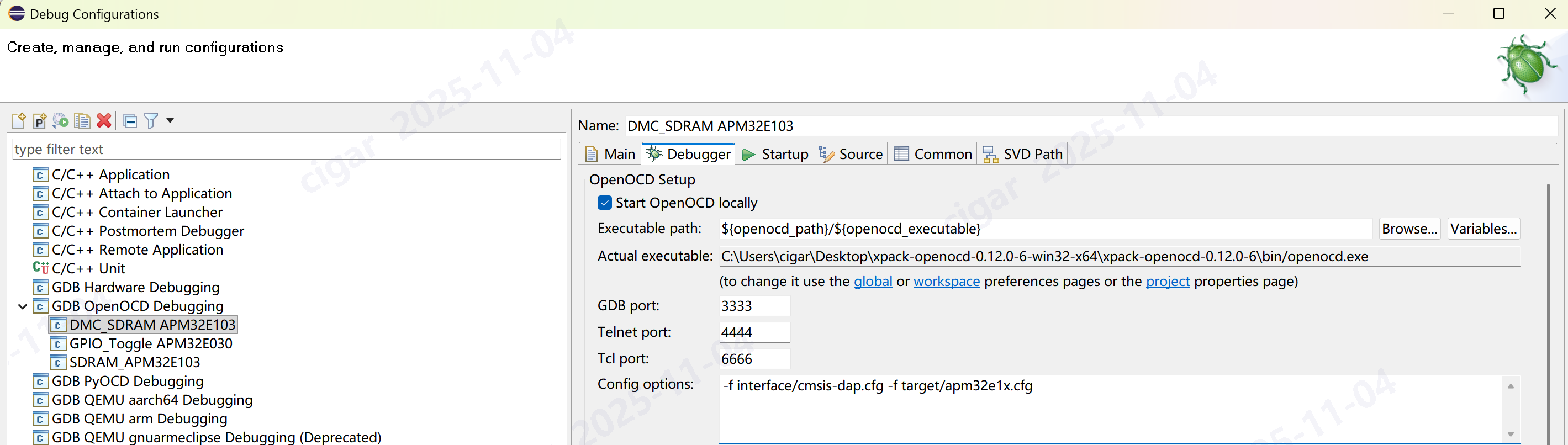This screenshot has height=445, width=1568.
Task: Duplicate the selected launch configuration
Action: pos(82,120)
